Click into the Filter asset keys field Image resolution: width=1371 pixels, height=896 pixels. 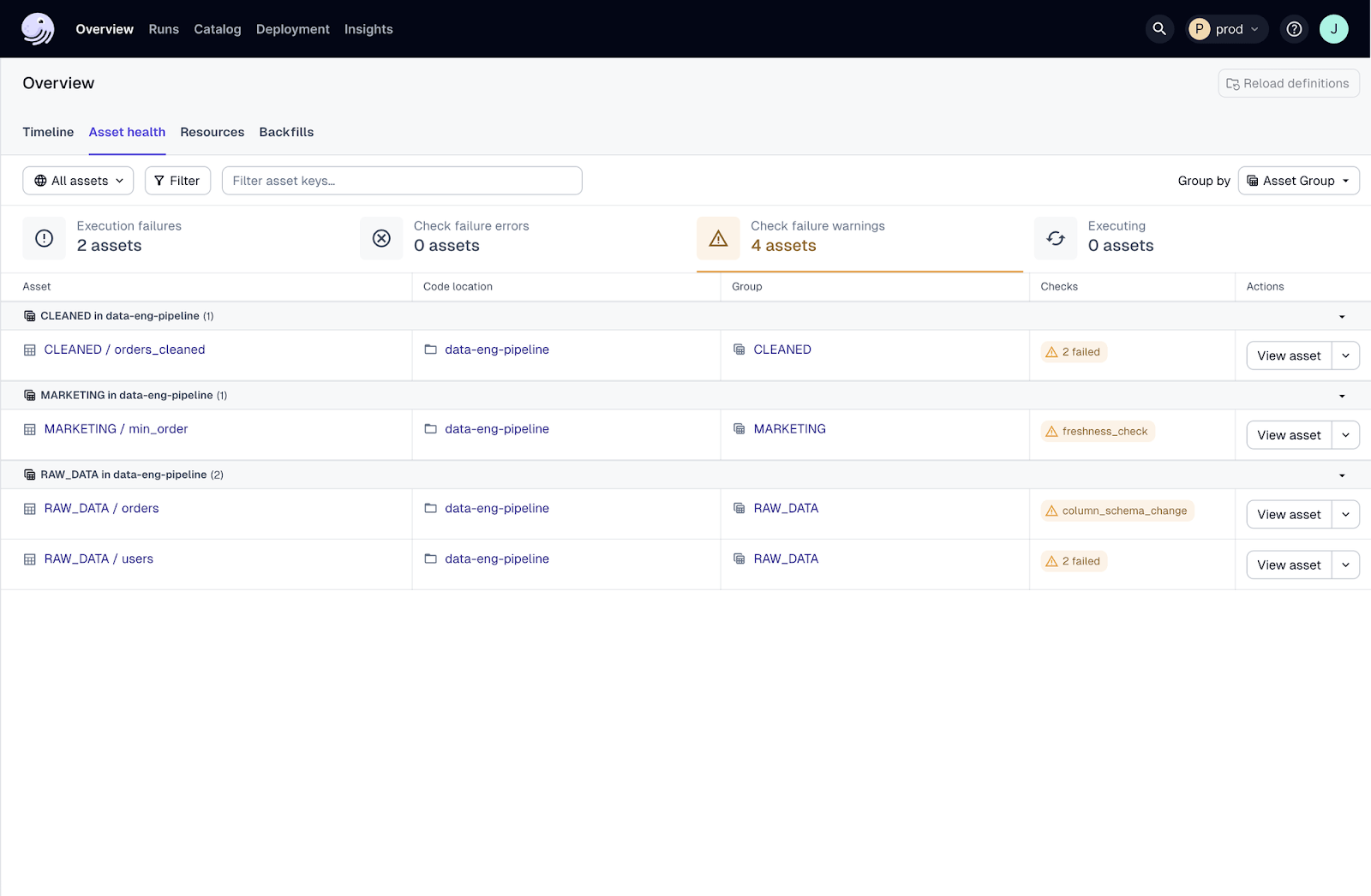click(402, 181)
